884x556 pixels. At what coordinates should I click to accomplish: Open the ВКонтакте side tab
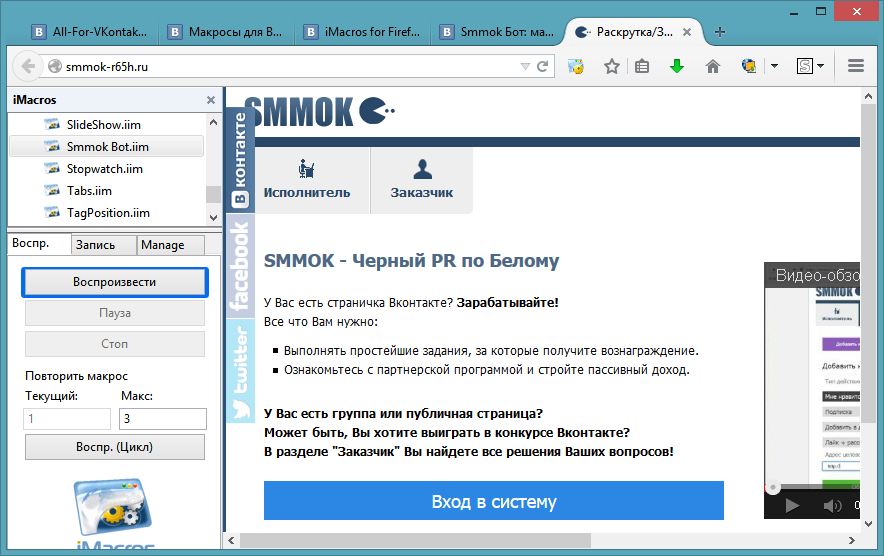(240, 158)
